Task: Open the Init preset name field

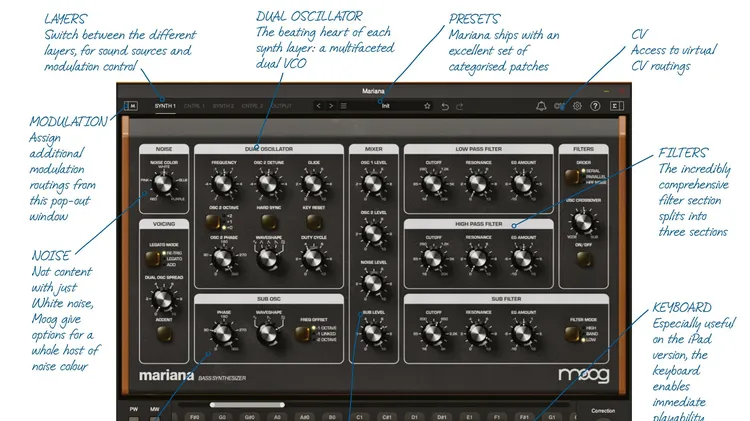Action: (386, 106)
